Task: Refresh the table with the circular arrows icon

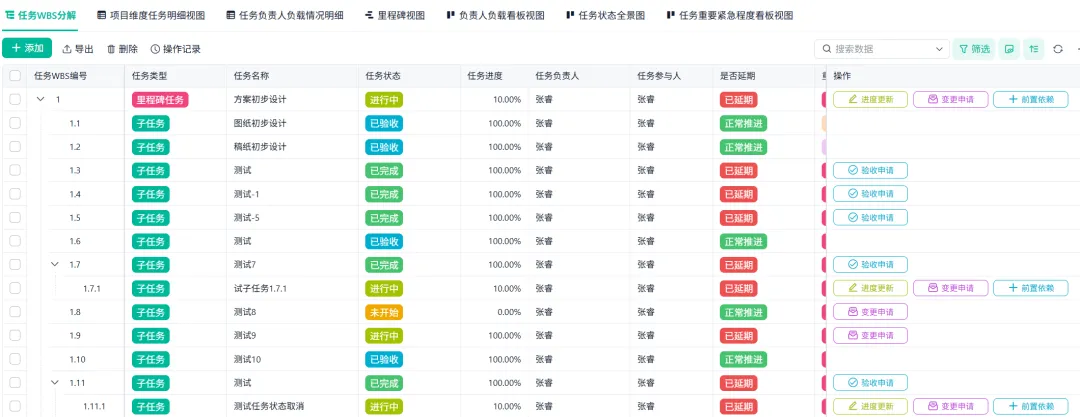Action: [x=1059, y=49]
